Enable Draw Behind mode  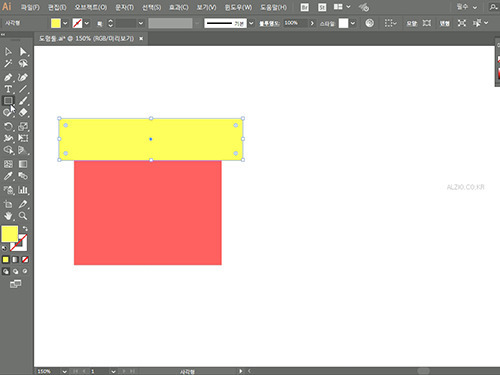pyautogui.click(x=15, y=271)
